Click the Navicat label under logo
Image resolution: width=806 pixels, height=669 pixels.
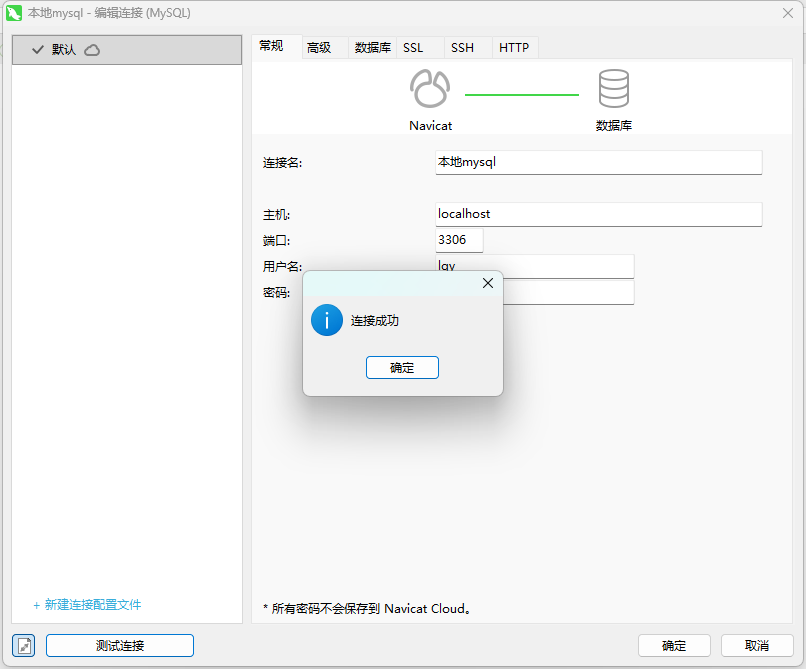tap(430, 126)
